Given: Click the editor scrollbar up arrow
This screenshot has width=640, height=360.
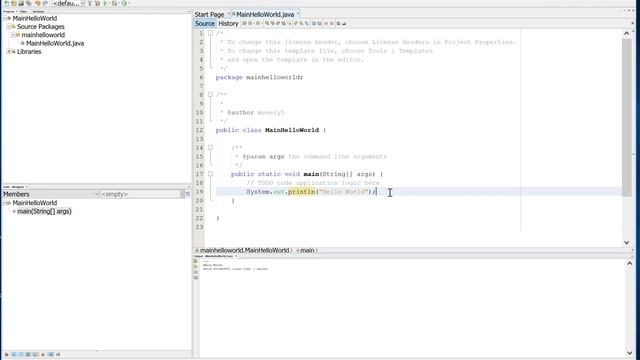Looking at the screenshot, I should [x=627, y=33].
